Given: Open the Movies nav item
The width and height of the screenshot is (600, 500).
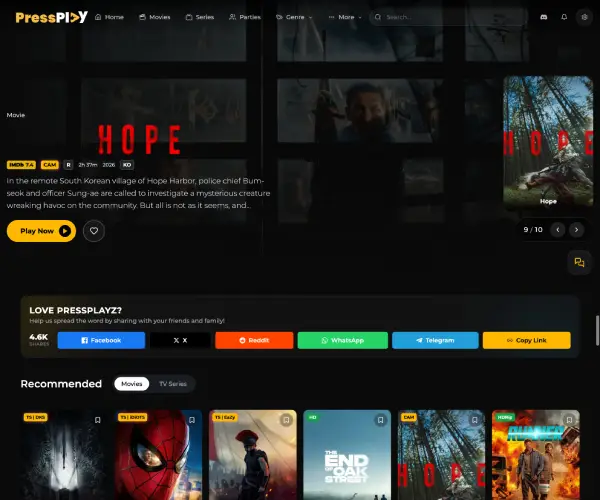Looking at the screenshot, I should (x=155, y=17).
